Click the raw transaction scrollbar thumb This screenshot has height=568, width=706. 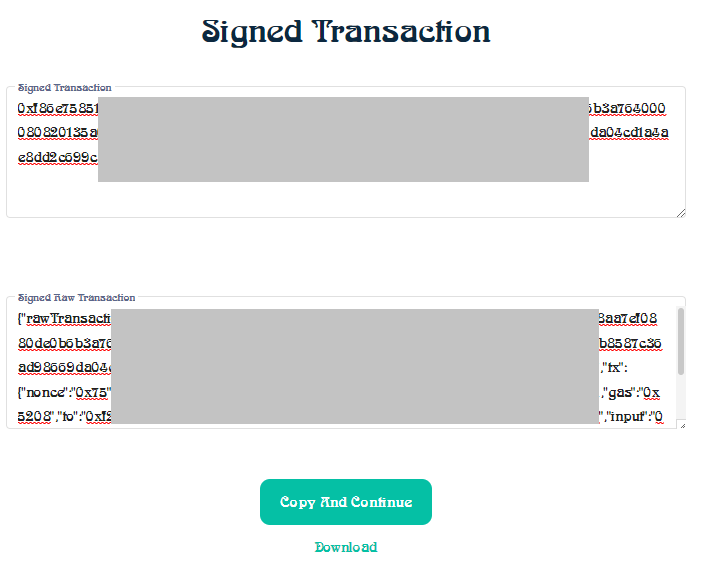coord(681,341)
